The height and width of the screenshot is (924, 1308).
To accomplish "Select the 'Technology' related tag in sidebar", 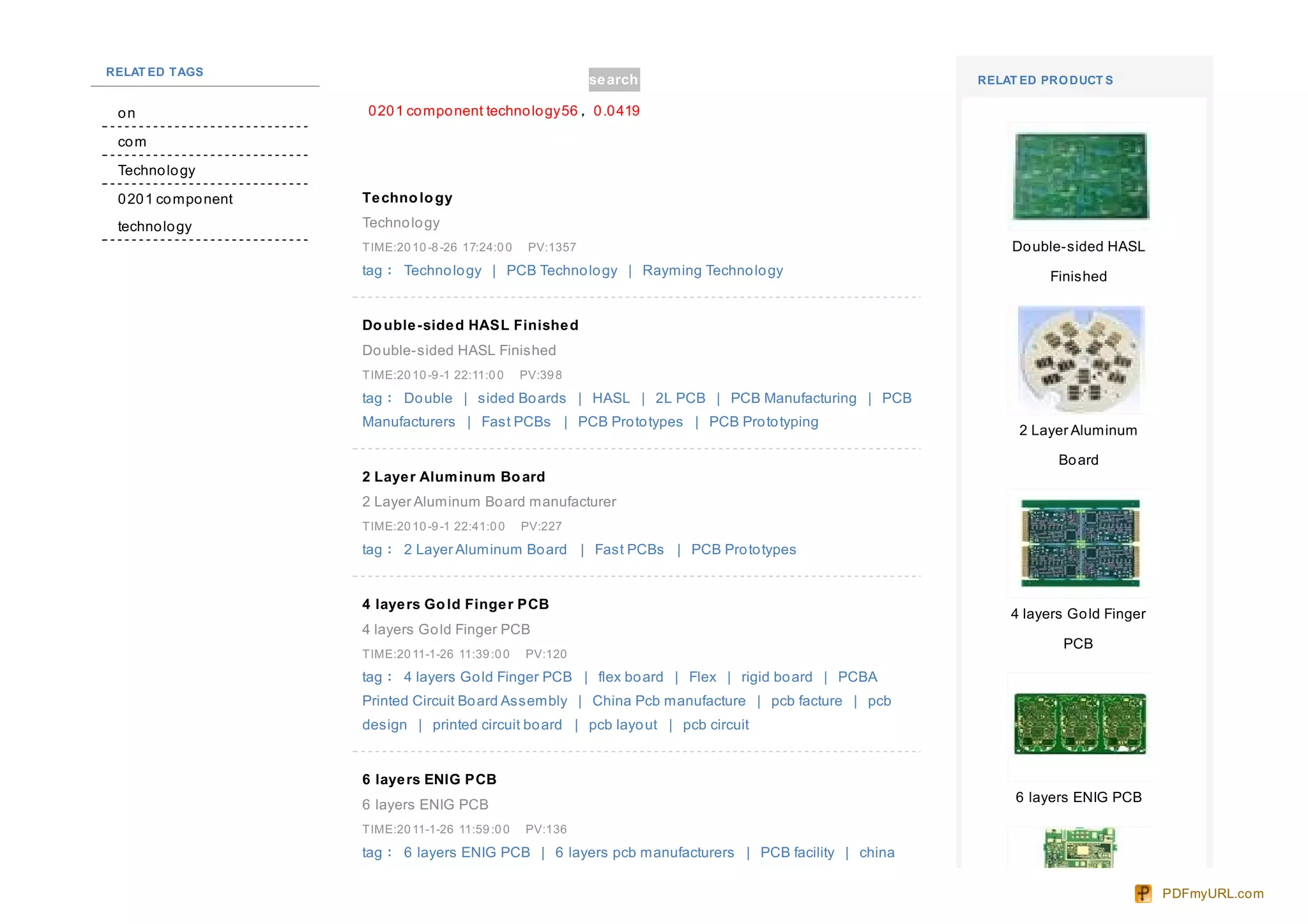I will (156, 170).
